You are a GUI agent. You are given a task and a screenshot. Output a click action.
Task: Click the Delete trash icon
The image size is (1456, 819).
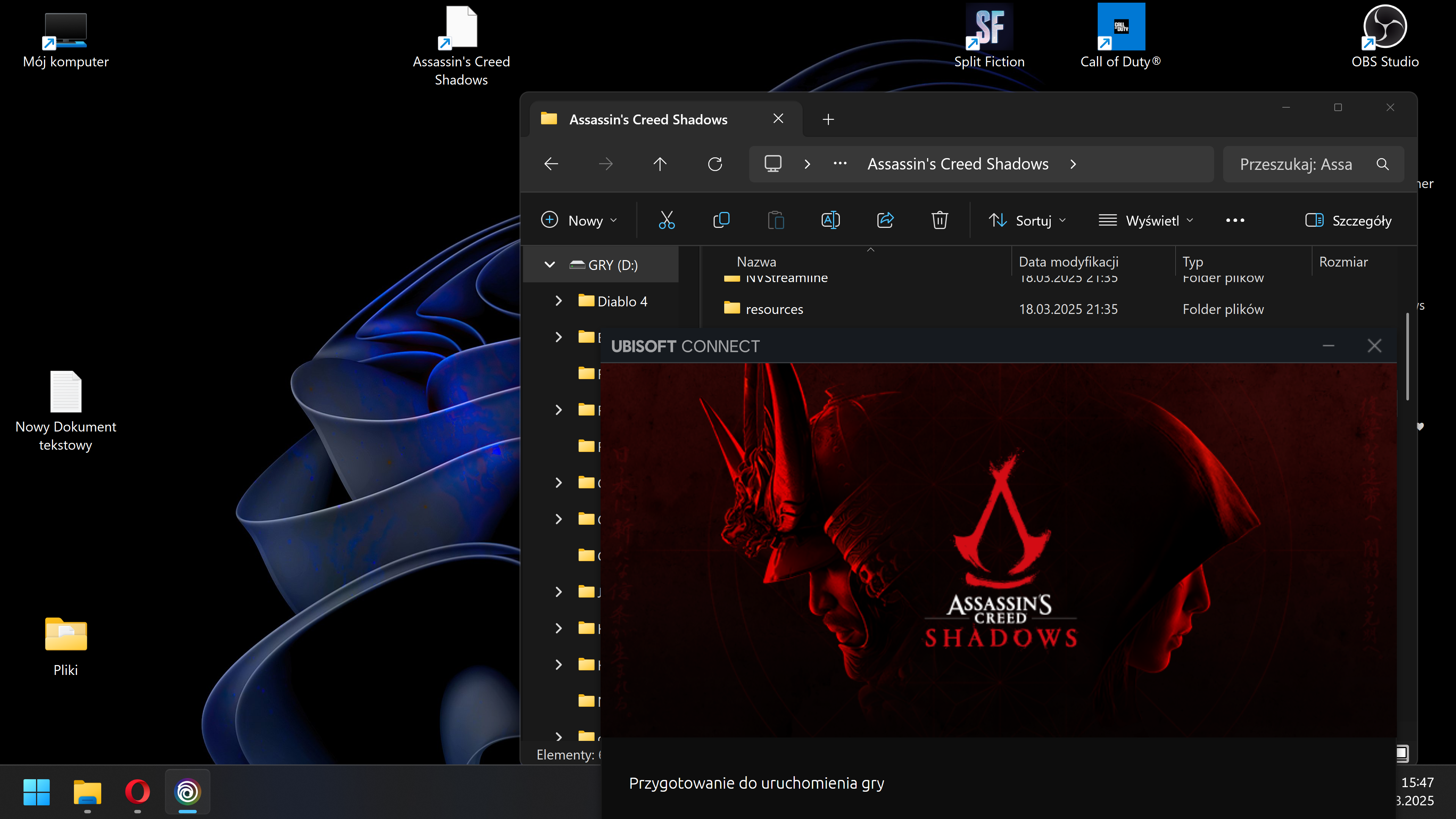click(x=940, y=220)
